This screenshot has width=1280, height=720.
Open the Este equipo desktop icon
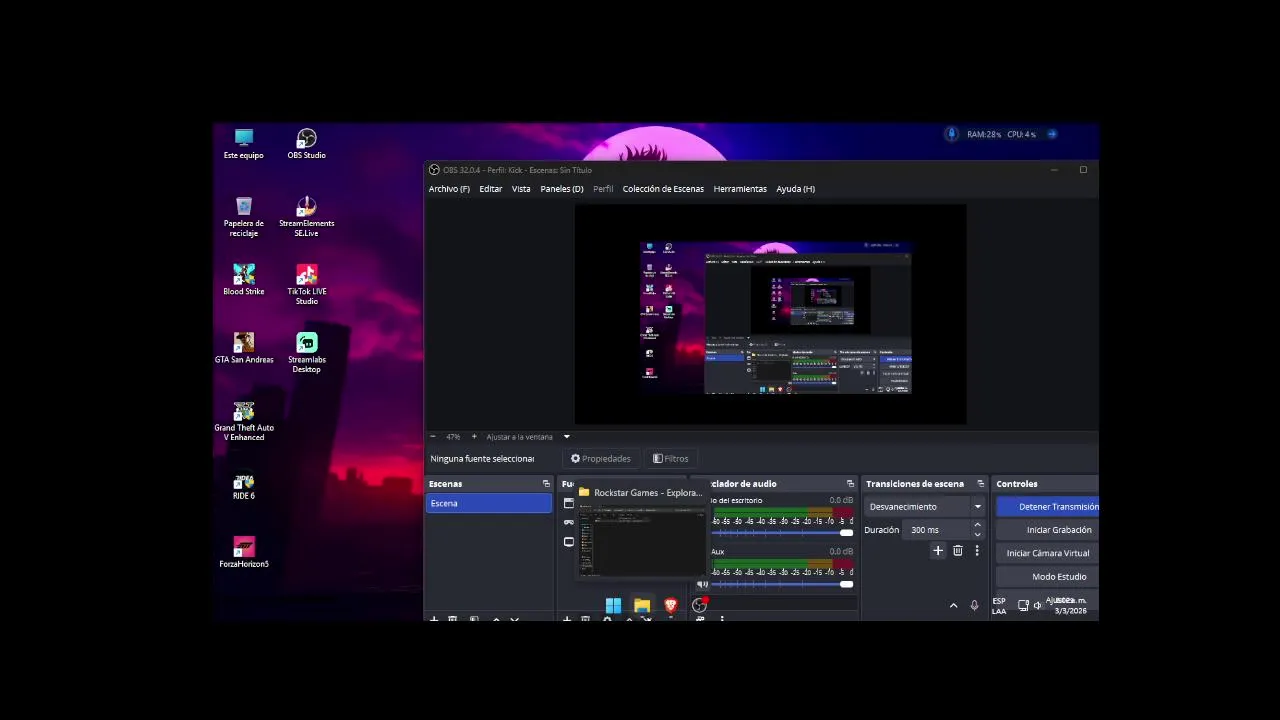click(244, 144)
